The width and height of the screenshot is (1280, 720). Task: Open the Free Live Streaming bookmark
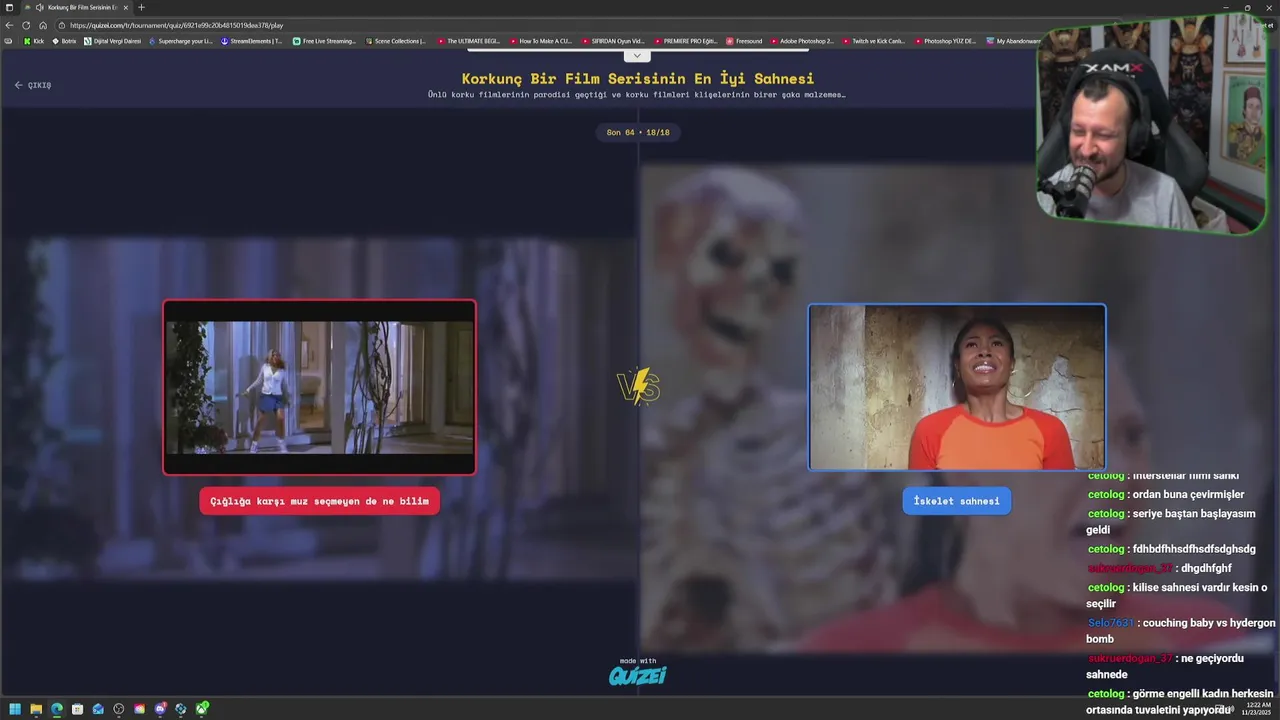pyautogui.click(x=324, y=41)
